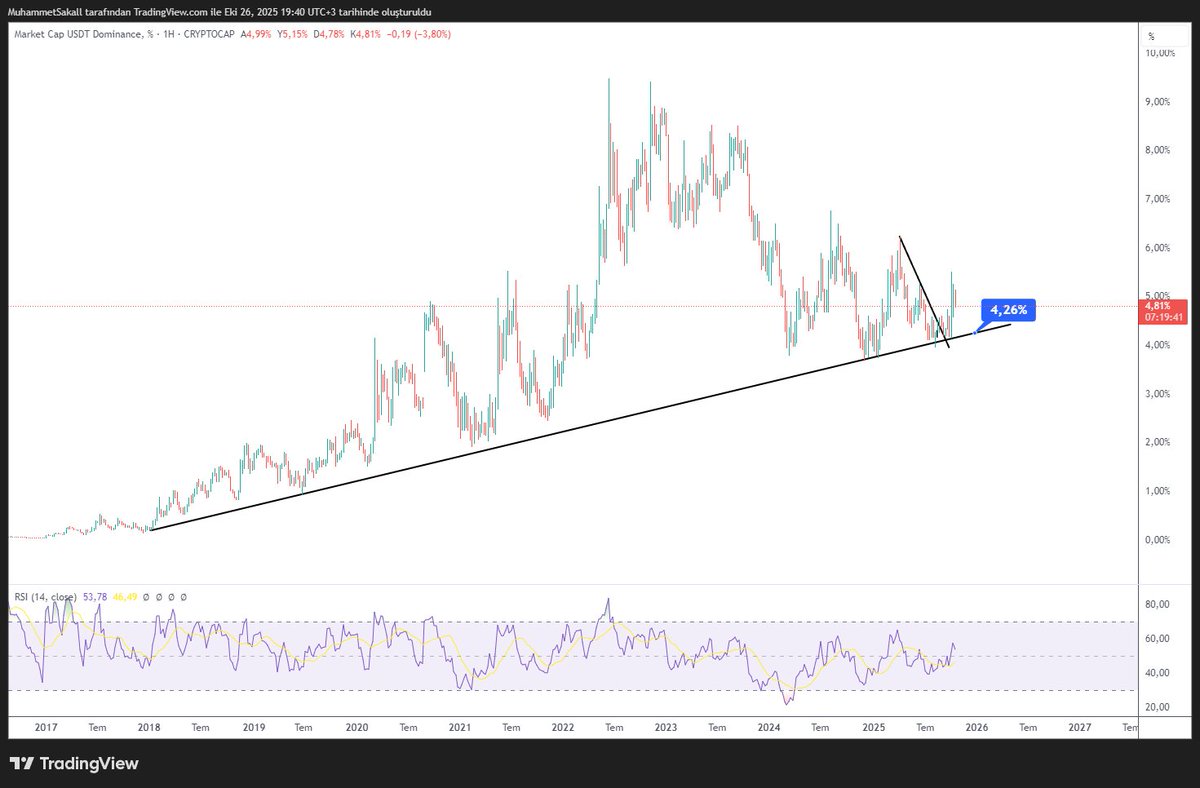
Task: Click the 2025 year label on time axis
Action: click(874, 729)
